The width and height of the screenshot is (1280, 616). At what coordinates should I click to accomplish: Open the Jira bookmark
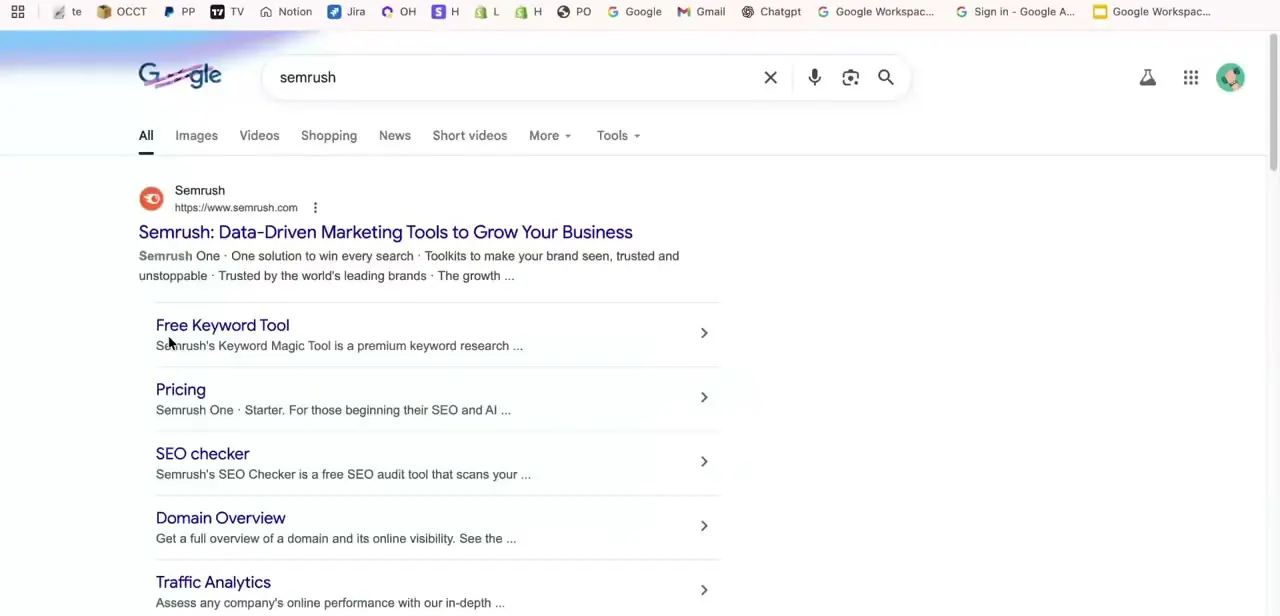(346, 12)
